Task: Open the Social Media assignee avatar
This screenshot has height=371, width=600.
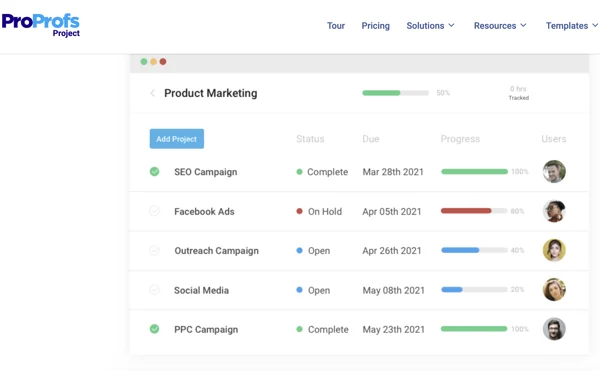Action: click(x=554, y=290)
